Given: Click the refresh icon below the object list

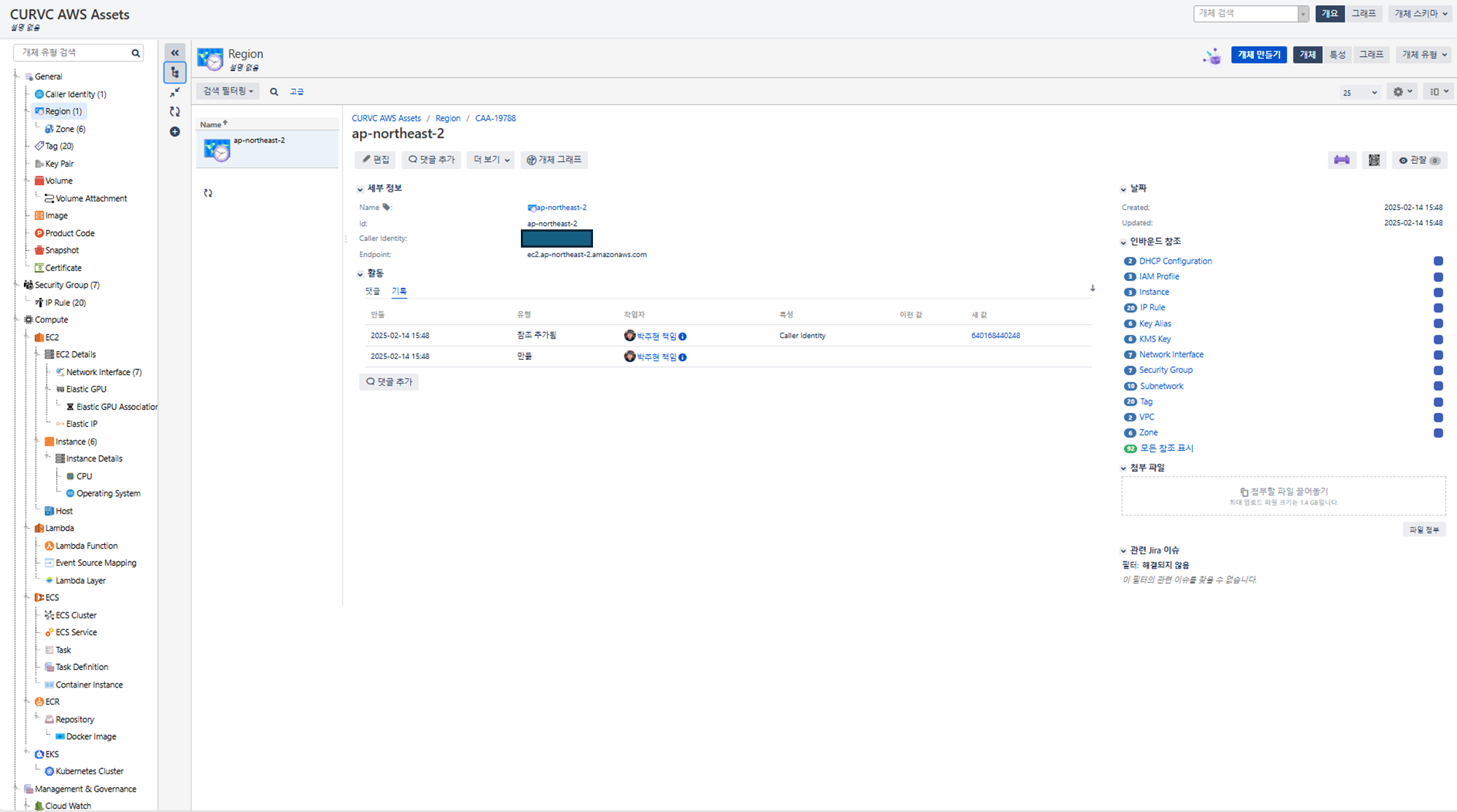Looking at the screenshot, I should point(208,193).
